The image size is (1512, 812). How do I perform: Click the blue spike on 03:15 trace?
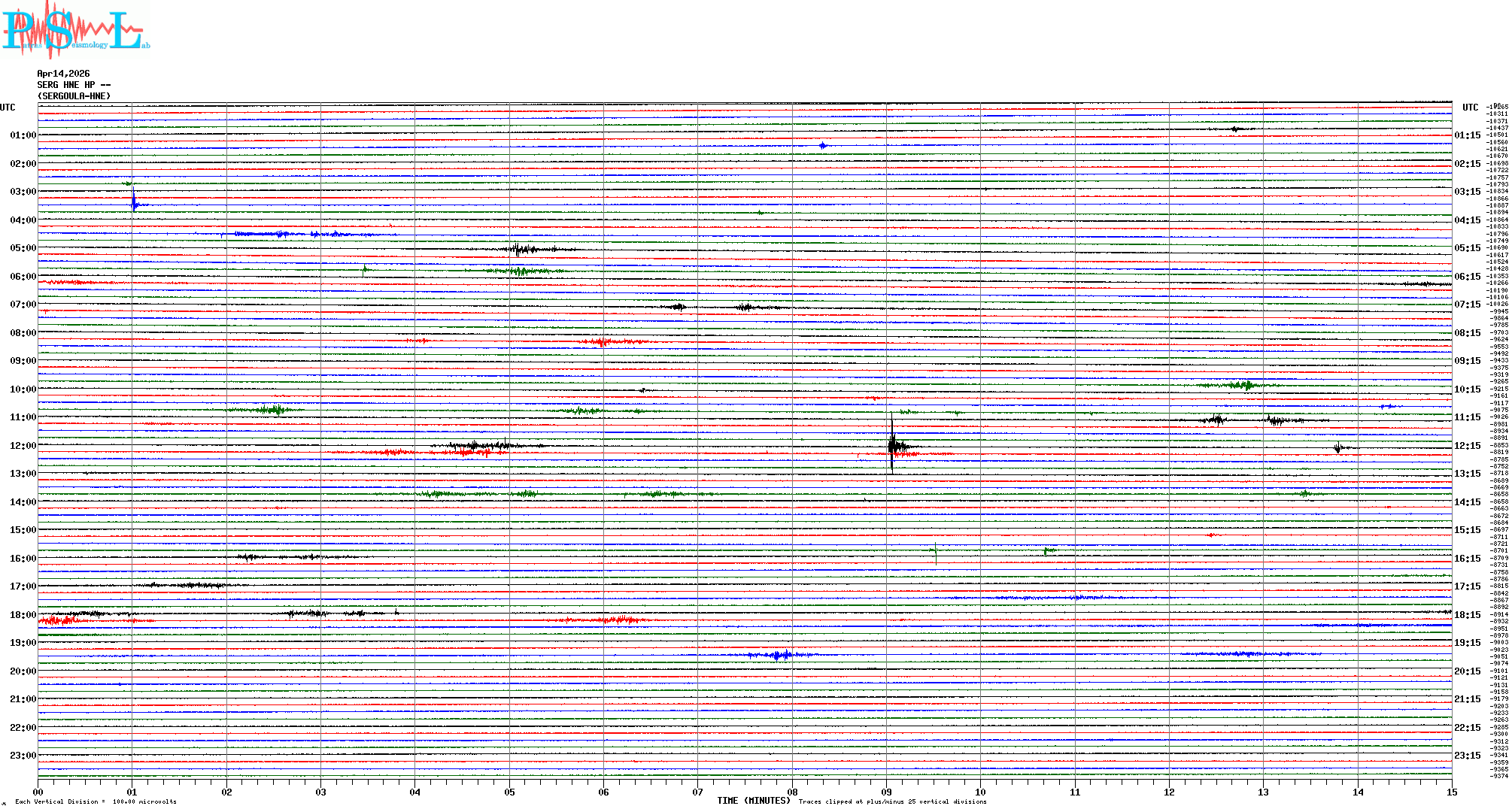(x=134, y=203)
